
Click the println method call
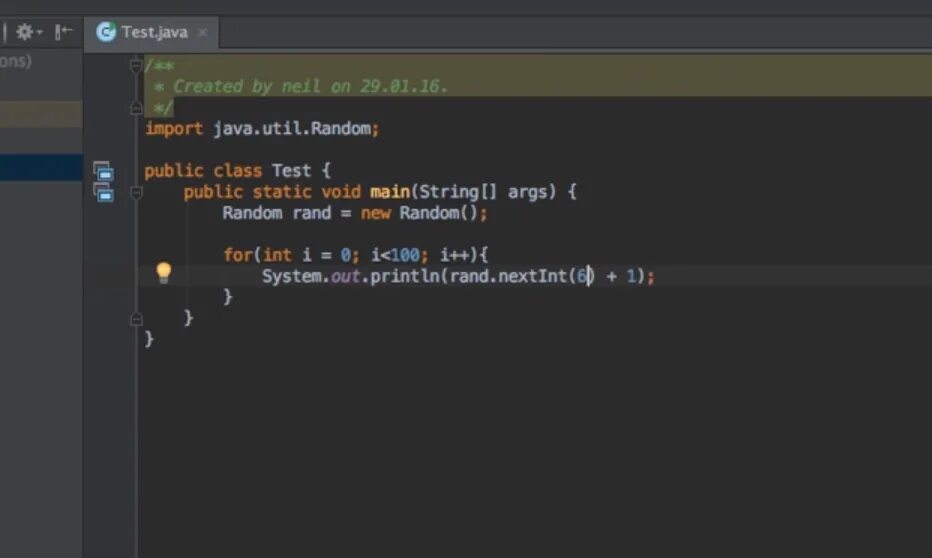tap(404, 276)
